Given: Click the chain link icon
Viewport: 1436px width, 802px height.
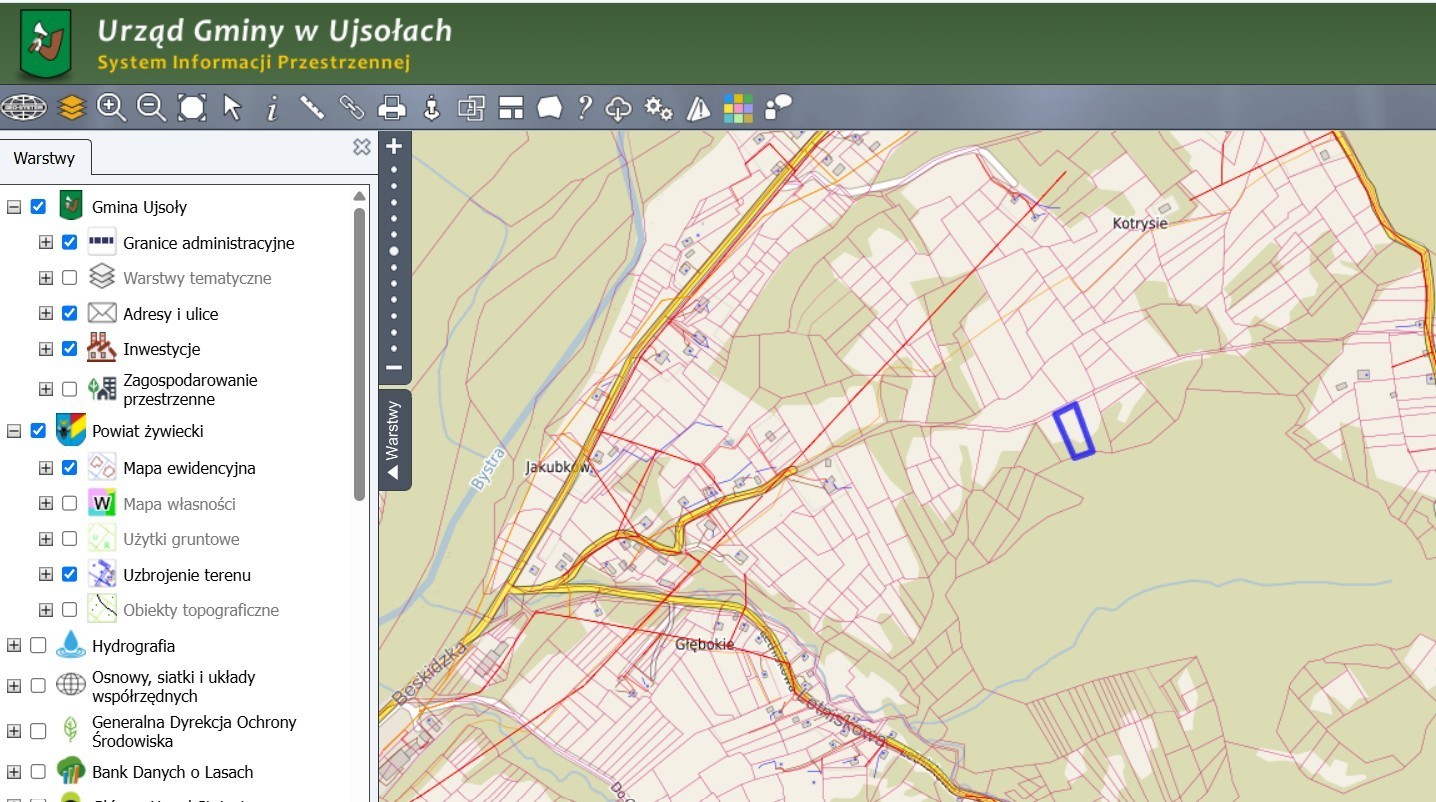Looking at the screenshot, I should pos(352,107).
